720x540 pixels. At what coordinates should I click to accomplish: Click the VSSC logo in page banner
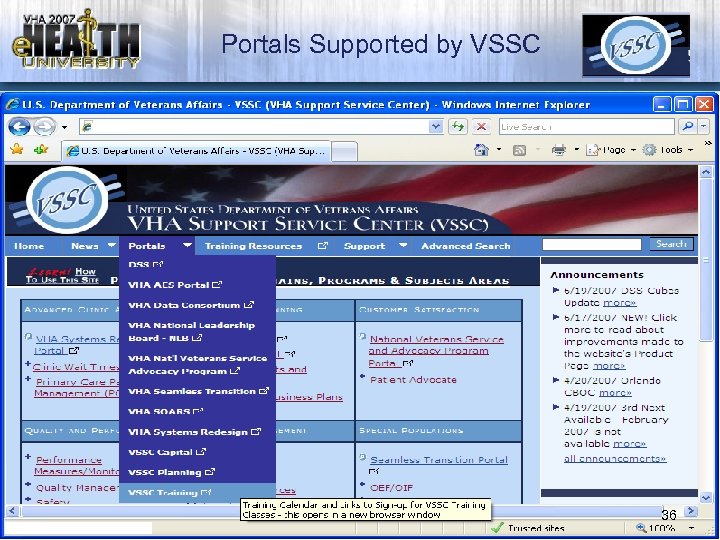67,200
